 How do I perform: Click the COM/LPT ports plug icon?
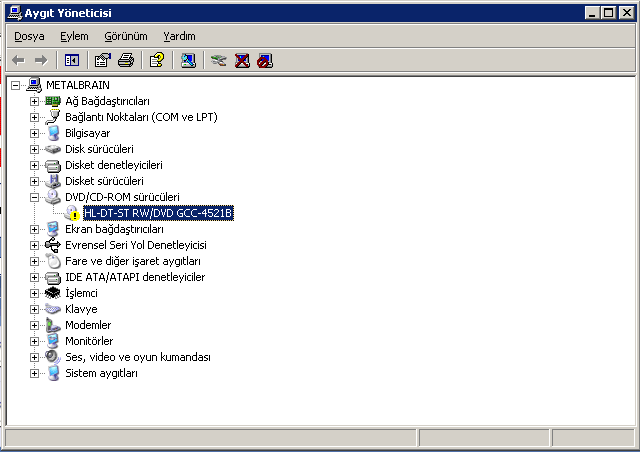coord(53,117)
